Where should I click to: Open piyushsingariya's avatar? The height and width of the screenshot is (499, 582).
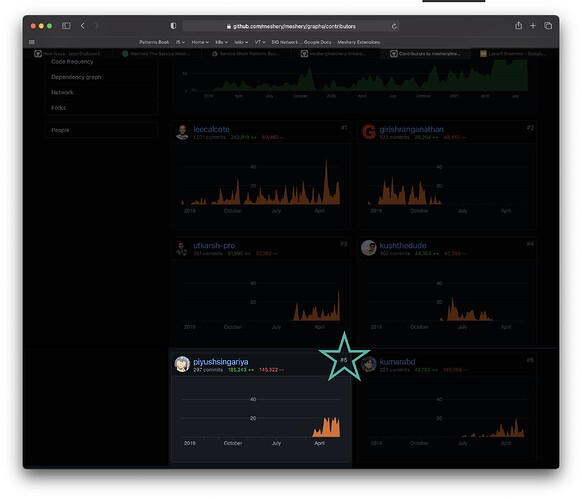[182, 364]
